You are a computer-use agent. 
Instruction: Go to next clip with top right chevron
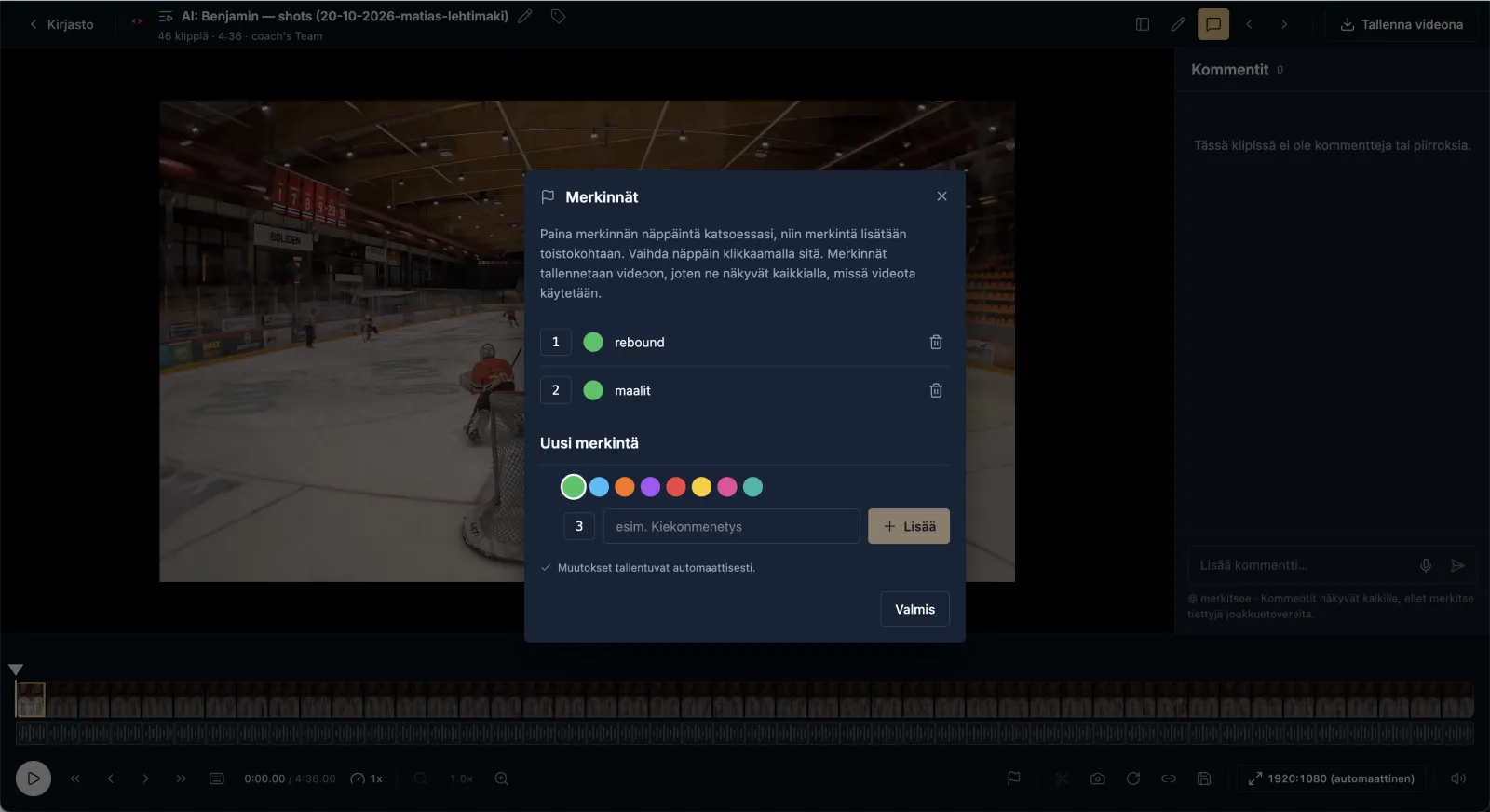click(1284, 24)
